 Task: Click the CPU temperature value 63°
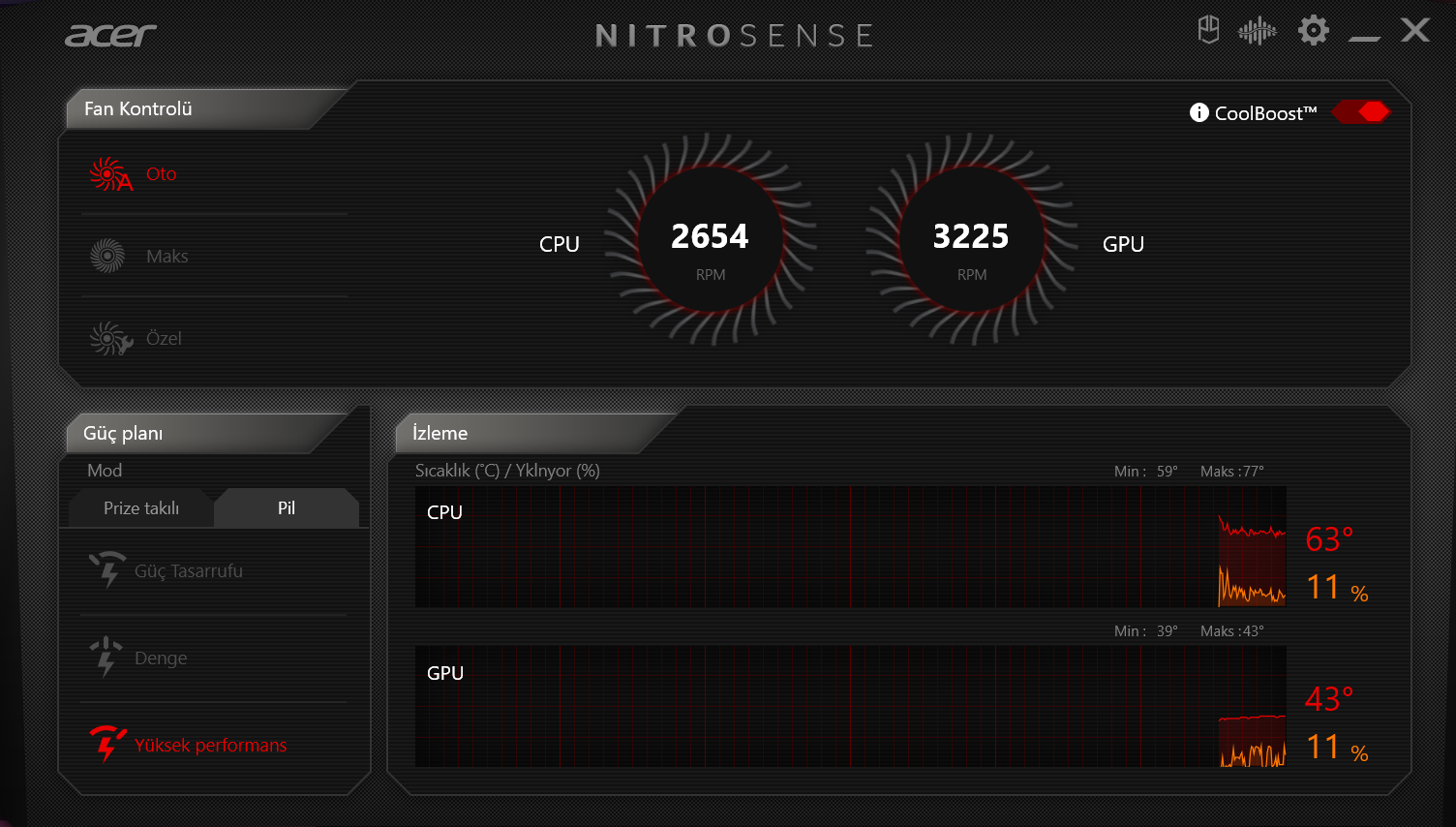(x=1329, y=539)
